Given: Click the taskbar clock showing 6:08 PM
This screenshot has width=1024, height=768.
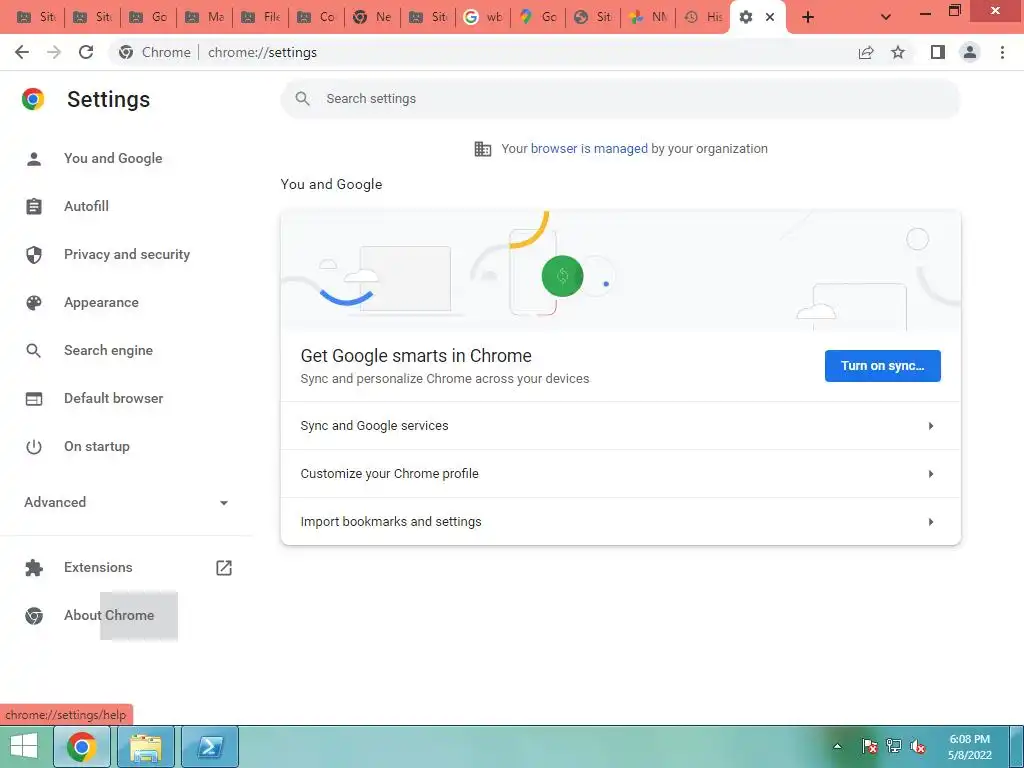Looking at the screenshot, I should point(970,746).
